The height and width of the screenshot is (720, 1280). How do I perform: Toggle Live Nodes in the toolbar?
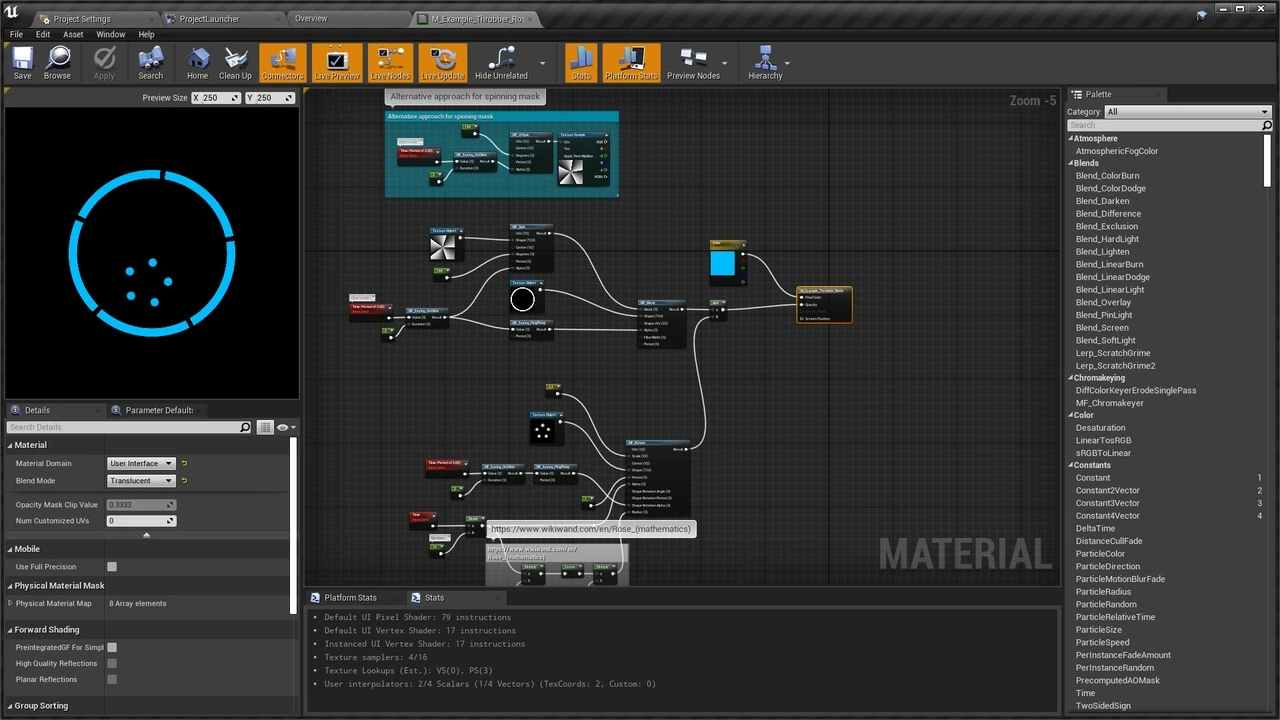tap(390, 62)
